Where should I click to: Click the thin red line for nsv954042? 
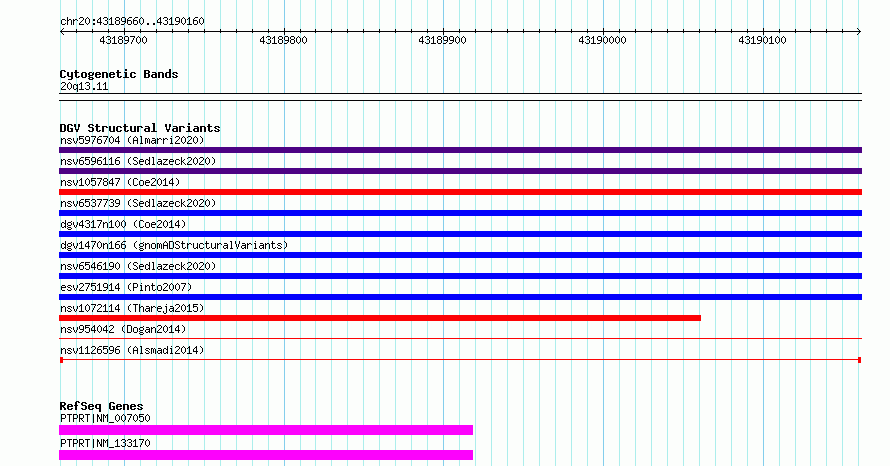(x=460, y=339)
